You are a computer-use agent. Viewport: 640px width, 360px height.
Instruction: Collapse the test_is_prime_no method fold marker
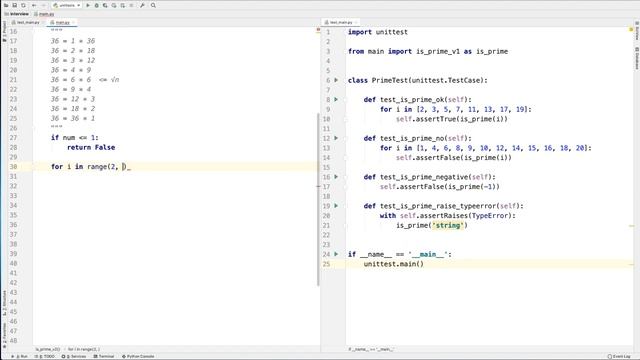click(x=345, y=138)
